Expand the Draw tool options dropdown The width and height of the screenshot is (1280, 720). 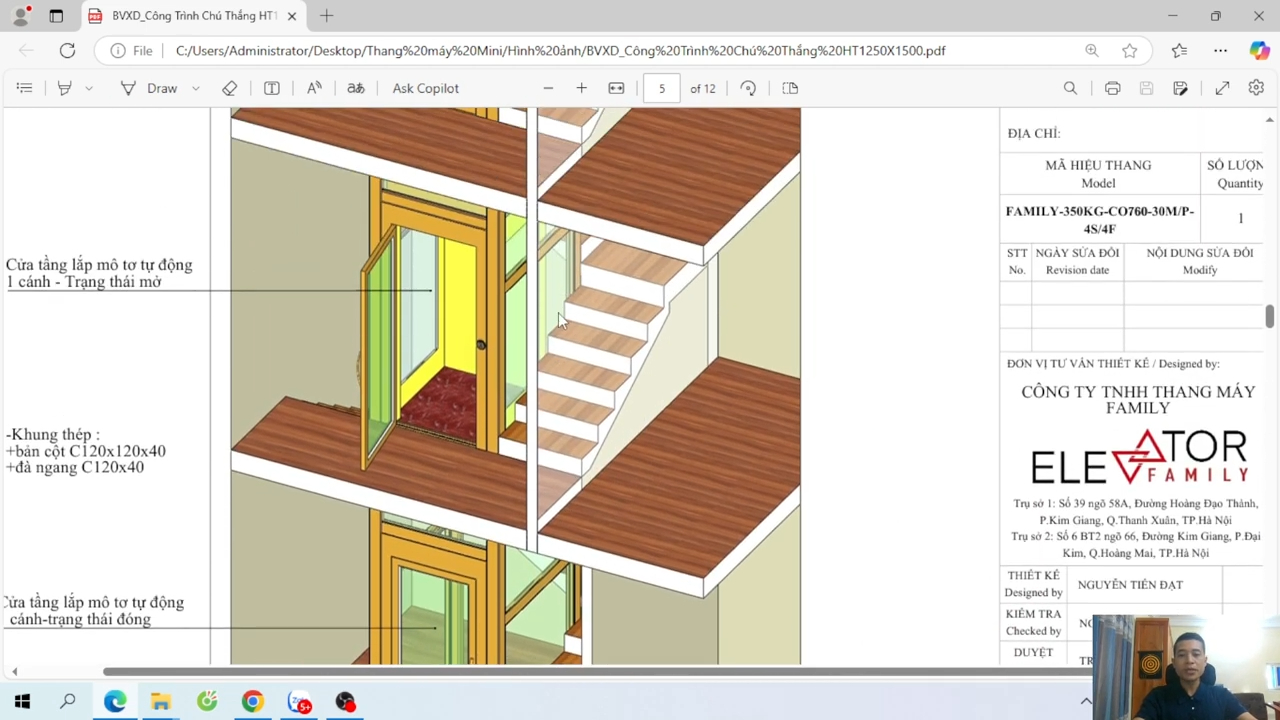[x=196, y=88]
